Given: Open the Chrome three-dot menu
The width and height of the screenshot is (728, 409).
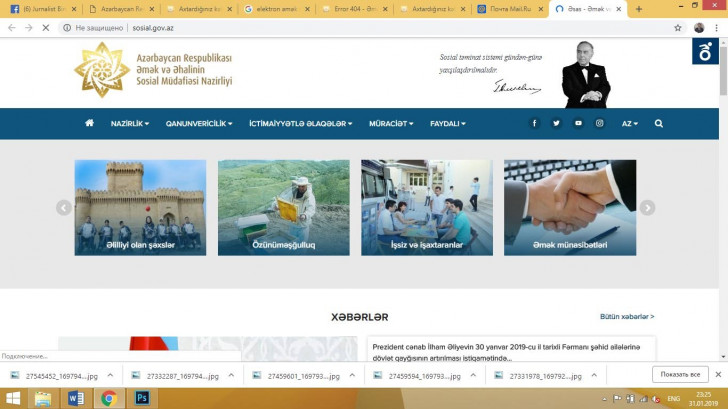Looking at the screenshot, I should (716, 28).
